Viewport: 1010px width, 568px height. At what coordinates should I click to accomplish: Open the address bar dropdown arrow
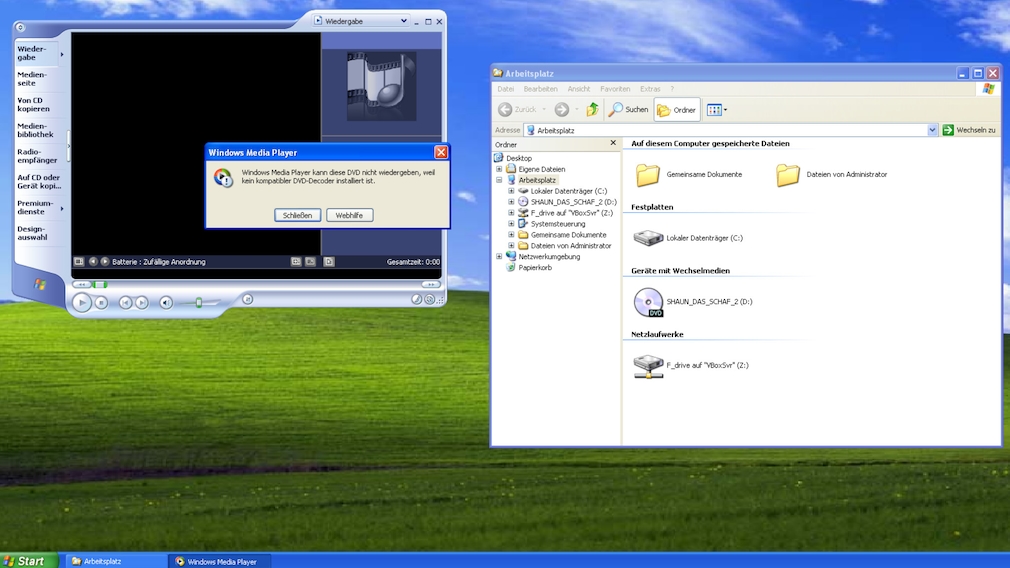tap(932, 130)
